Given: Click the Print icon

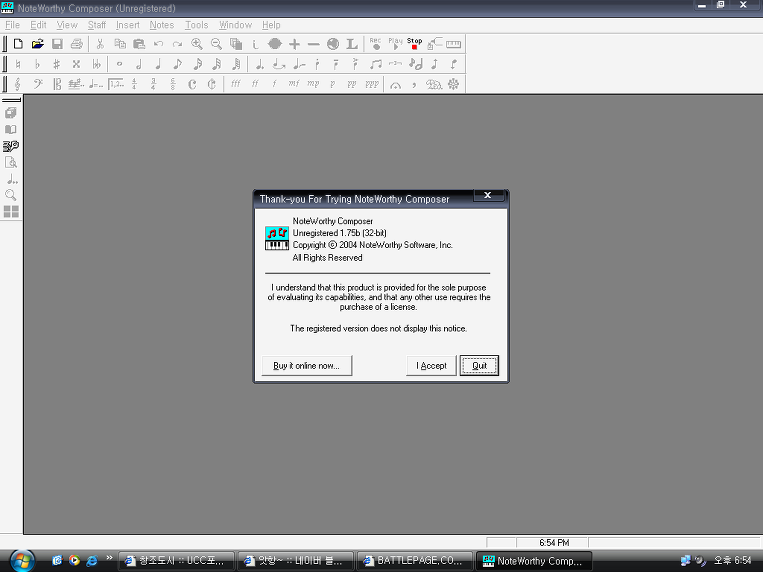Looking at the screenshot, I should pos(76,44).
